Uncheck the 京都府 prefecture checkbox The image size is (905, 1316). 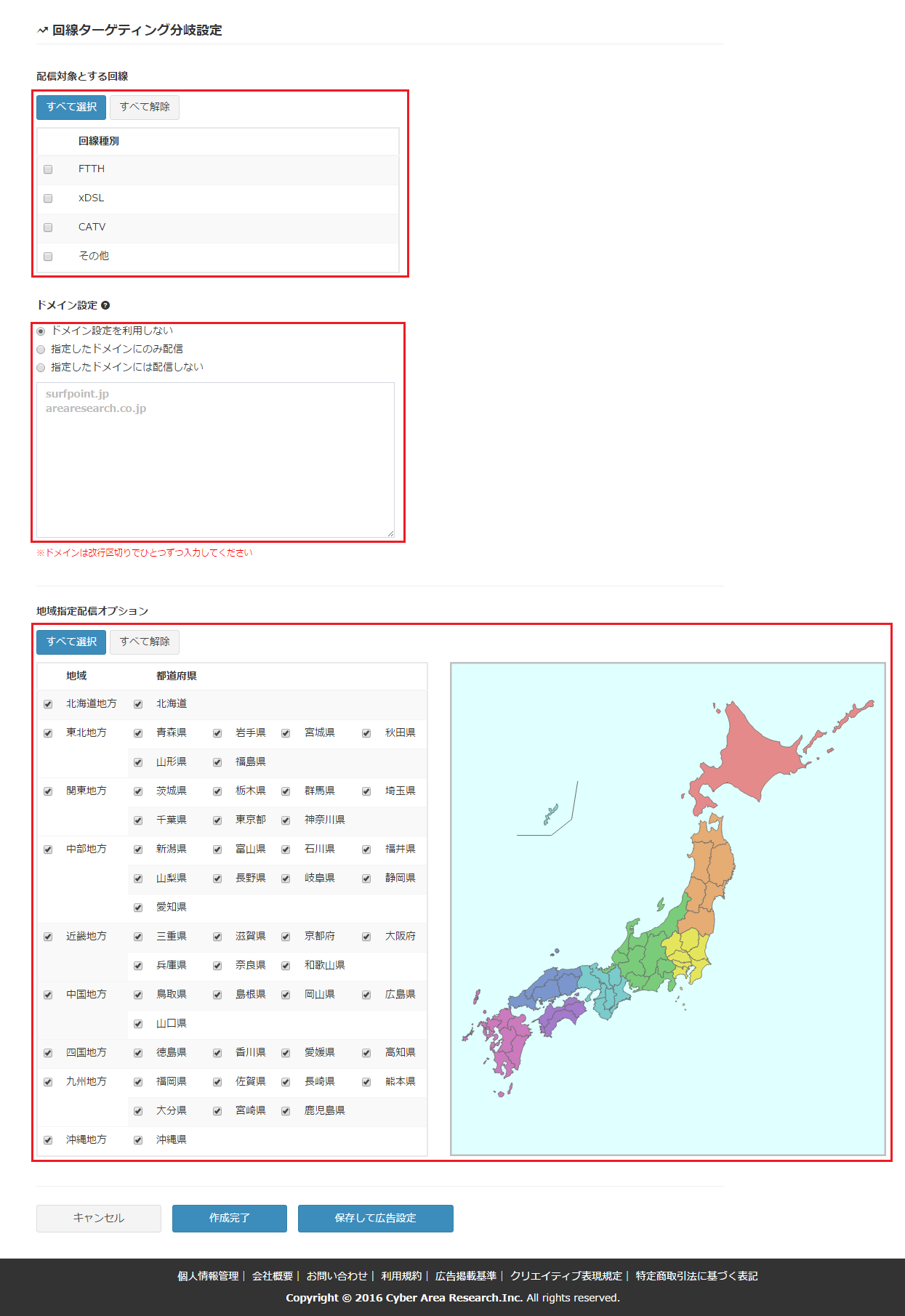286,937
